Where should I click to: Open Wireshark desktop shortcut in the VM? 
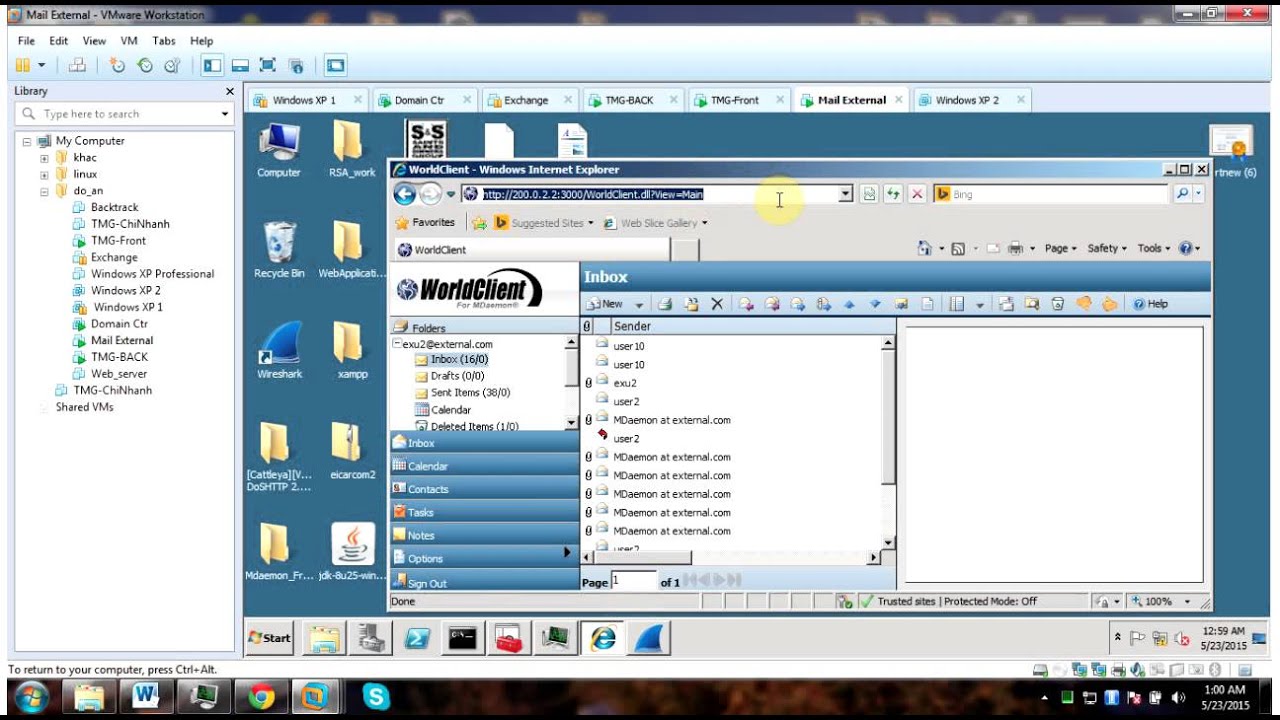[x=279, y=351]
